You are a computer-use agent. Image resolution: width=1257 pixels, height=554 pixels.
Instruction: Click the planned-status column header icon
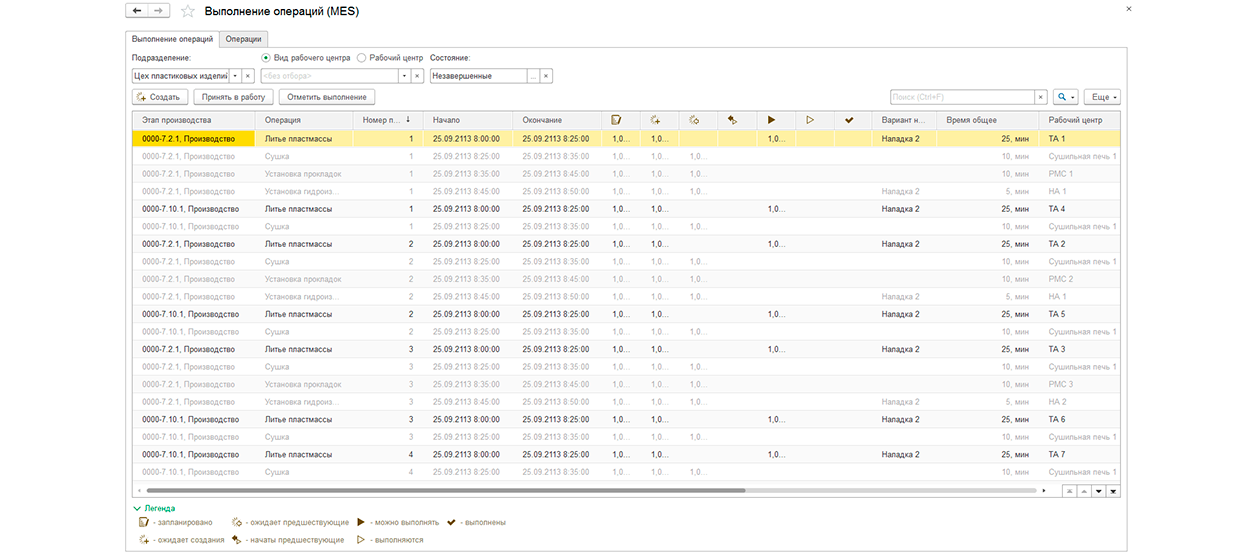617,120
